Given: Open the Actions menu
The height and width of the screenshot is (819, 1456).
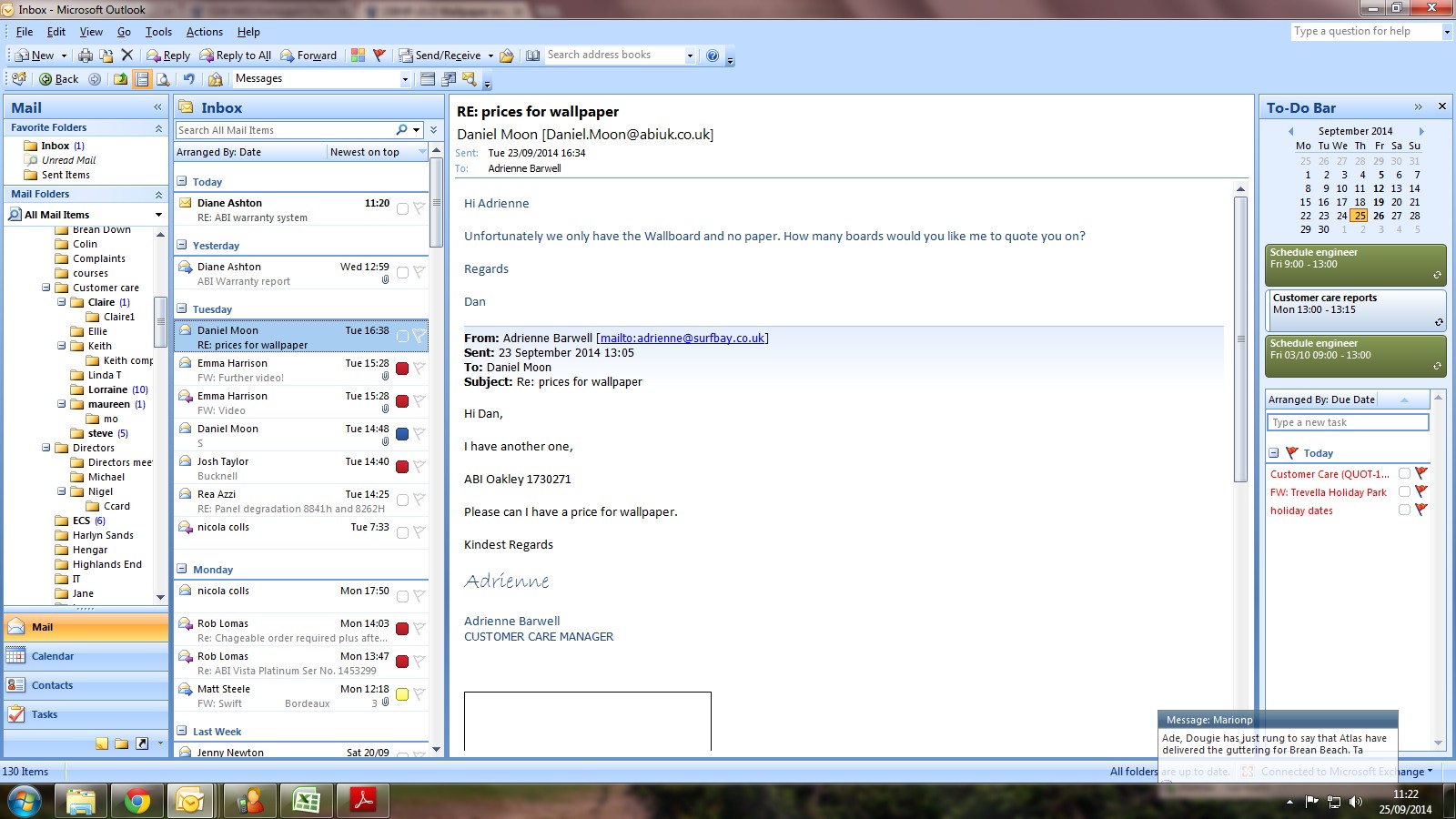Looking at the screenshot, I should tap(205, 32).
